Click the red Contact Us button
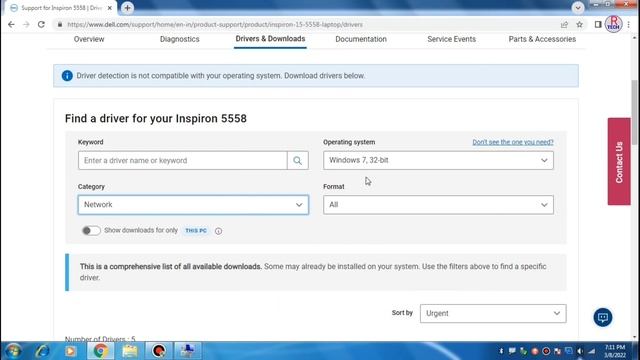 619,162
